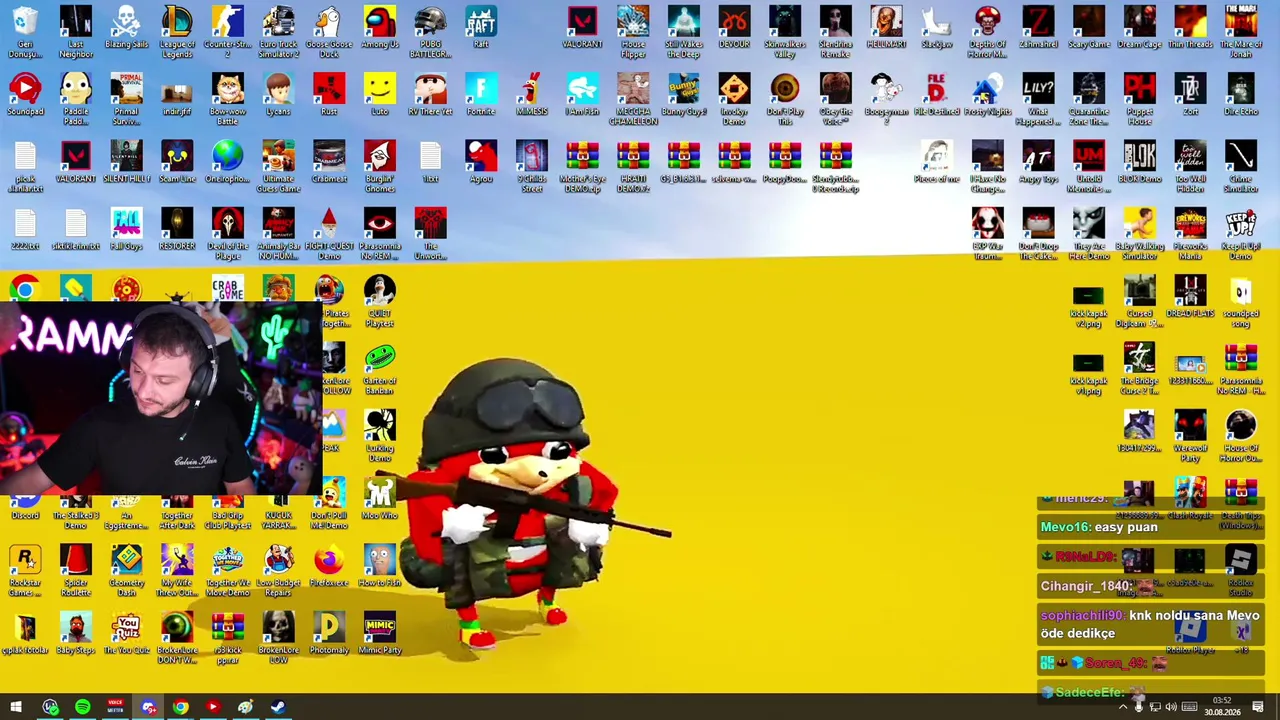This screenshot has height=720, width=1280.
Task: Click the Baby Walking Simulator shortcut
Action: click(1139, 233)
